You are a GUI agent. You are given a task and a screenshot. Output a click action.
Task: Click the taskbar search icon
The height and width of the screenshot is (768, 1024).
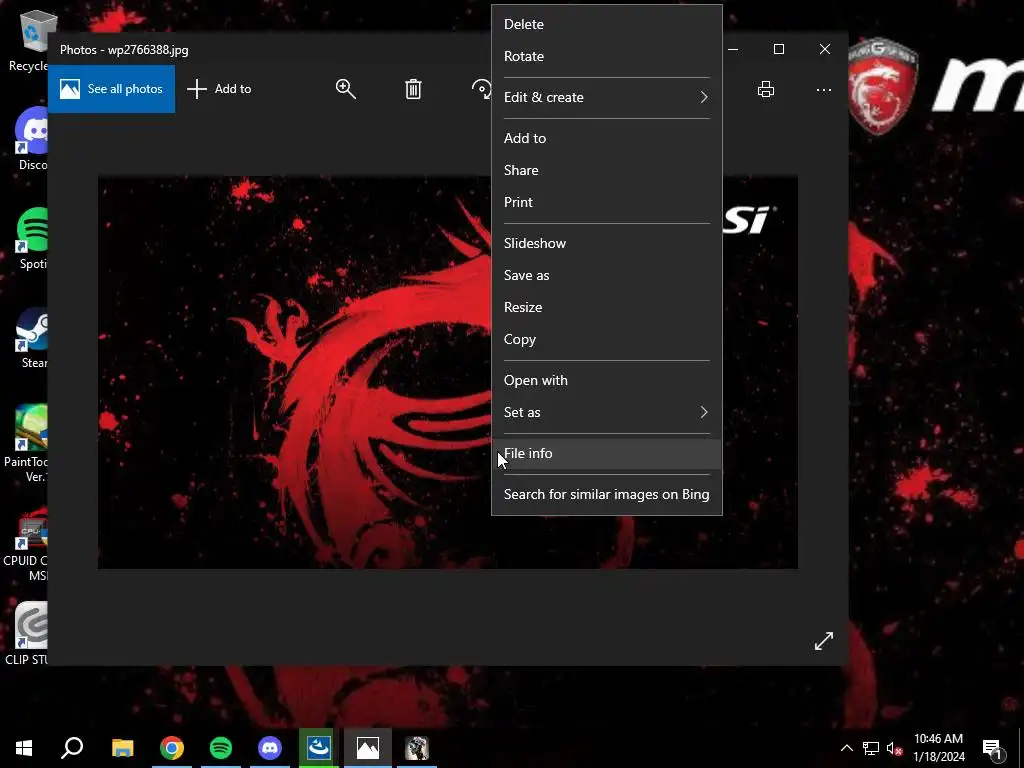tap(72, 748)
